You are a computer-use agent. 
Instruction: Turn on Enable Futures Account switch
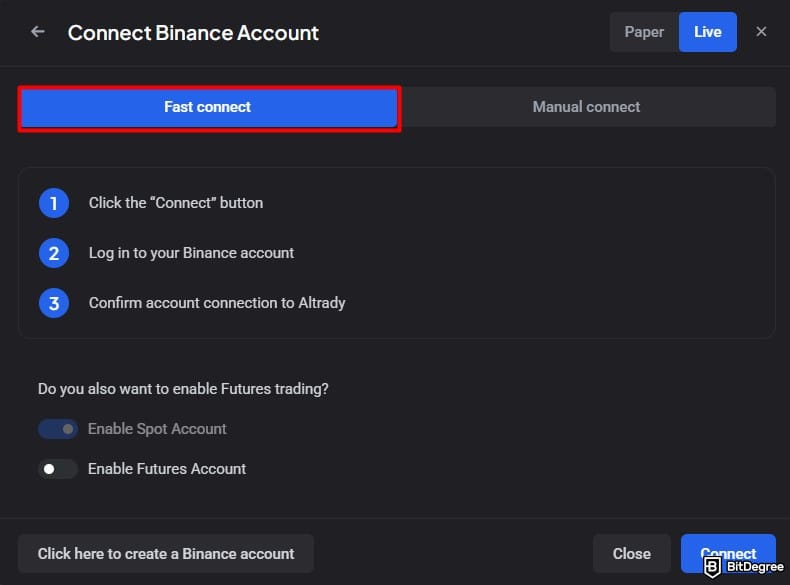58,469
